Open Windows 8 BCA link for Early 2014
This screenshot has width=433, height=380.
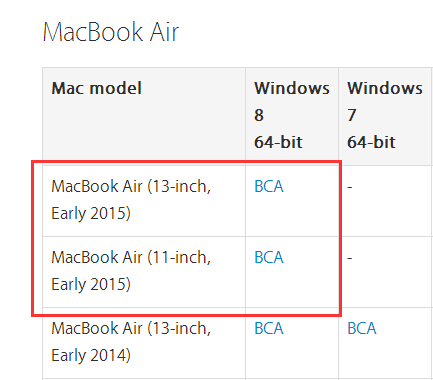click(x=269, y=328)
